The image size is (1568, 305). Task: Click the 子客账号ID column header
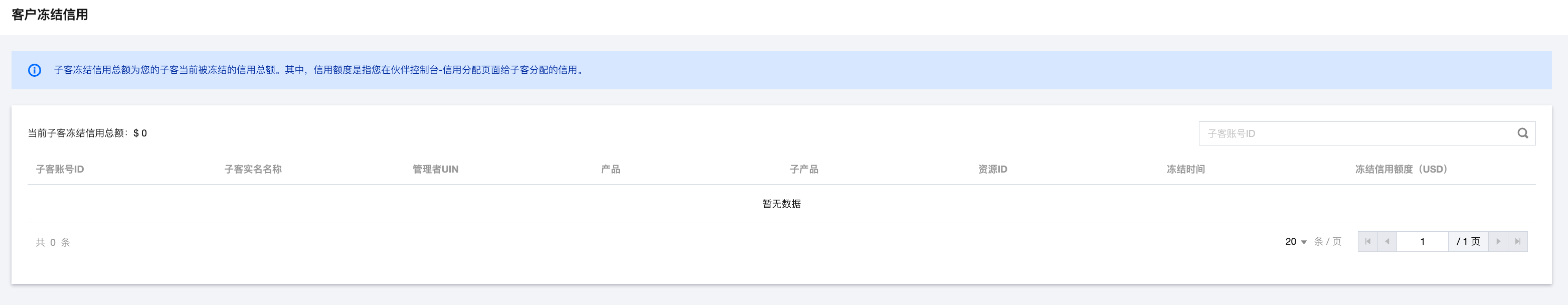pyautogui.click(x=60, y=169)
